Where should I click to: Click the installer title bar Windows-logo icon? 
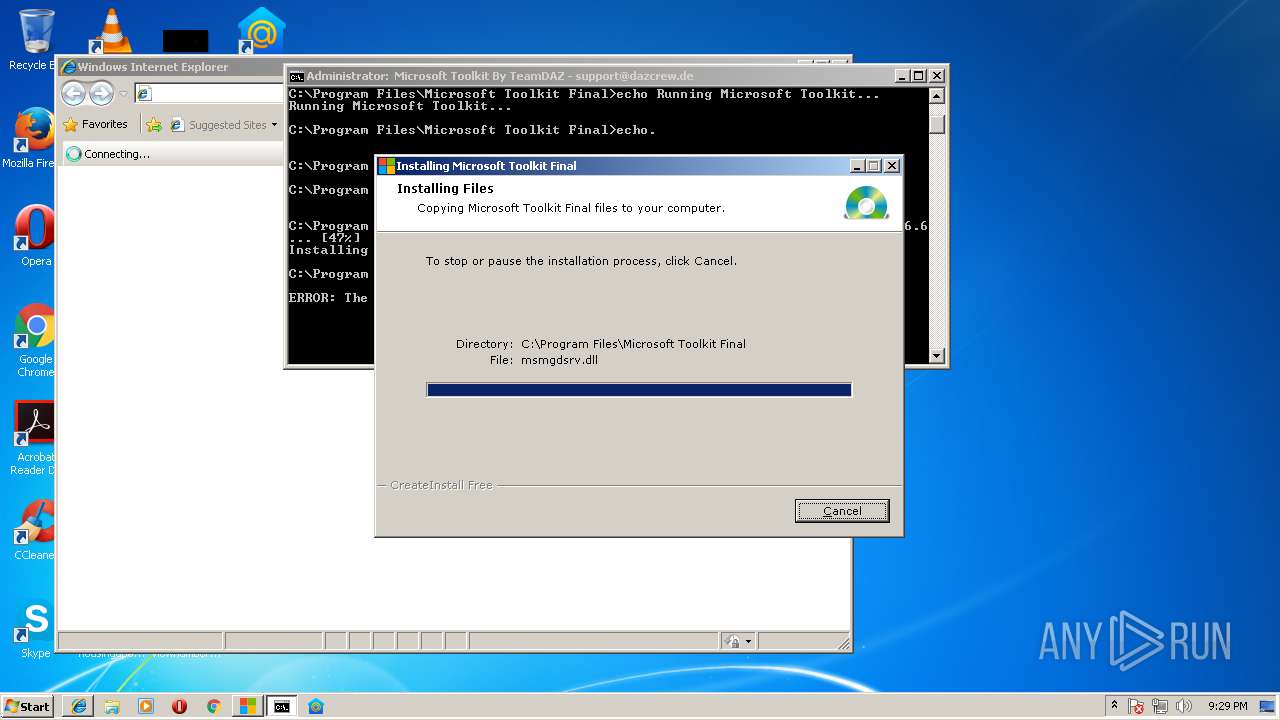coord(386,166)
